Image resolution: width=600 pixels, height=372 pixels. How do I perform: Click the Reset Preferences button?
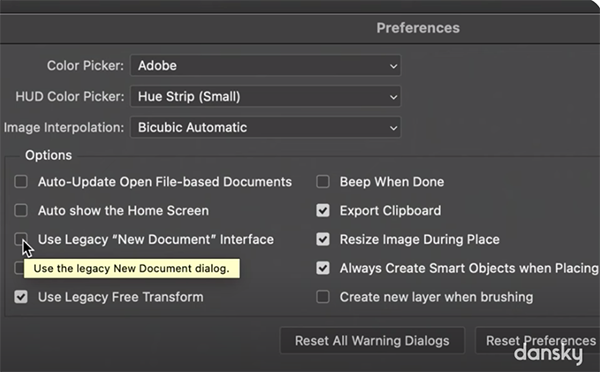tap(538, 340)
